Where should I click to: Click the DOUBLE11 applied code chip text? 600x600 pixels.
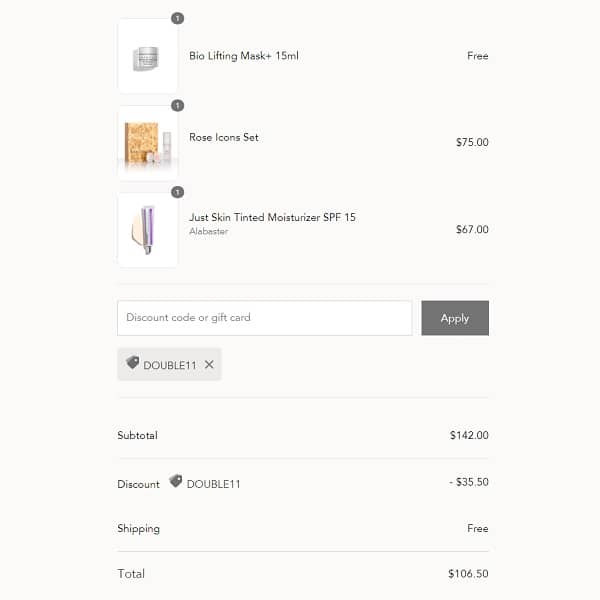pyautogui.click(x=170, y=366)
